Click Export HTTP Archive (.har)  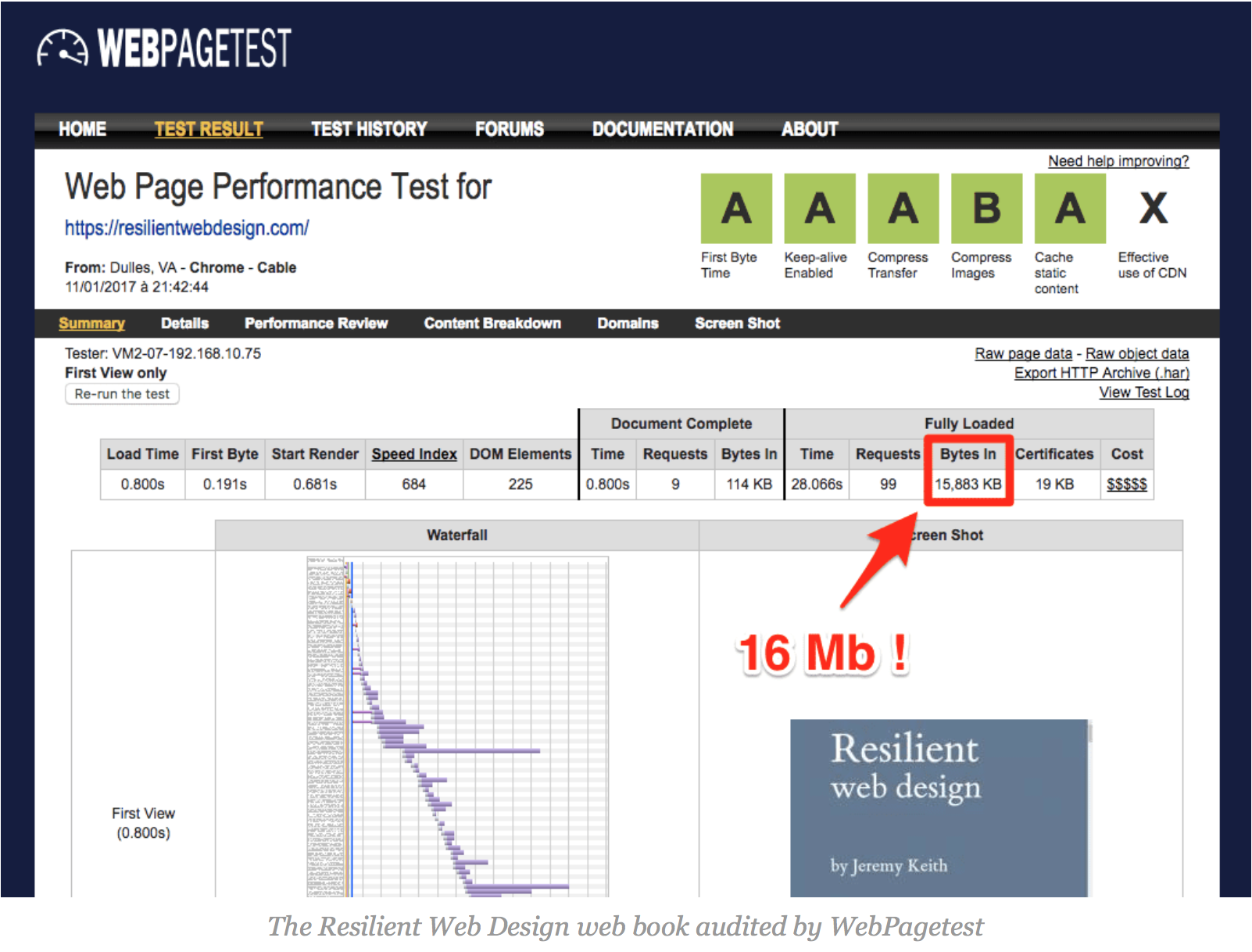click(1102, 373)
